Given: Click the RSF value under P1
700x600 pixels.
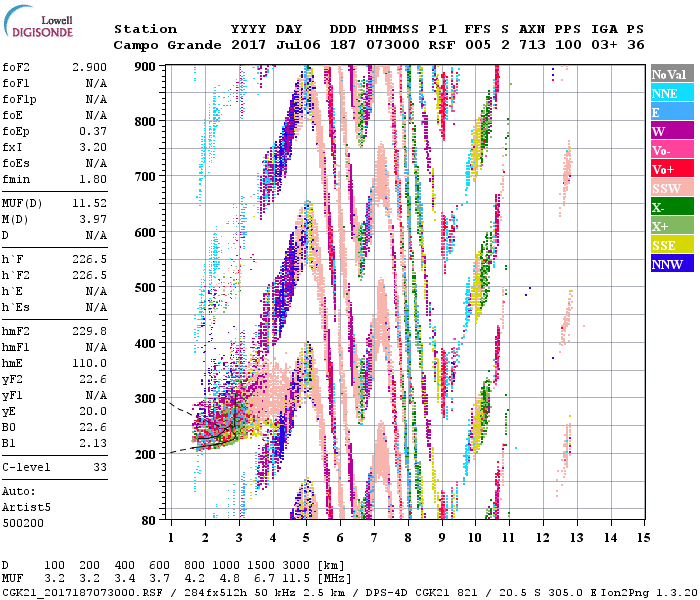Looking at the screenshot, I should pos(442,45).
